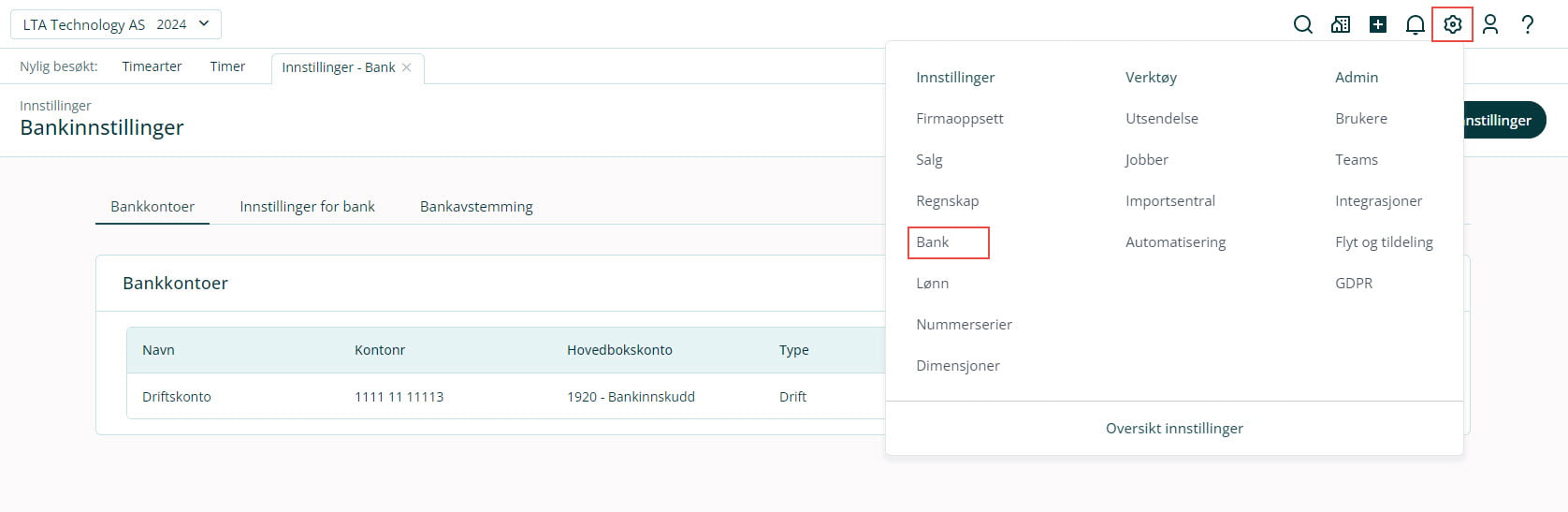
Task: Expand the LTA Technology AS 2024 dropdown
Action: coord(116,24)
